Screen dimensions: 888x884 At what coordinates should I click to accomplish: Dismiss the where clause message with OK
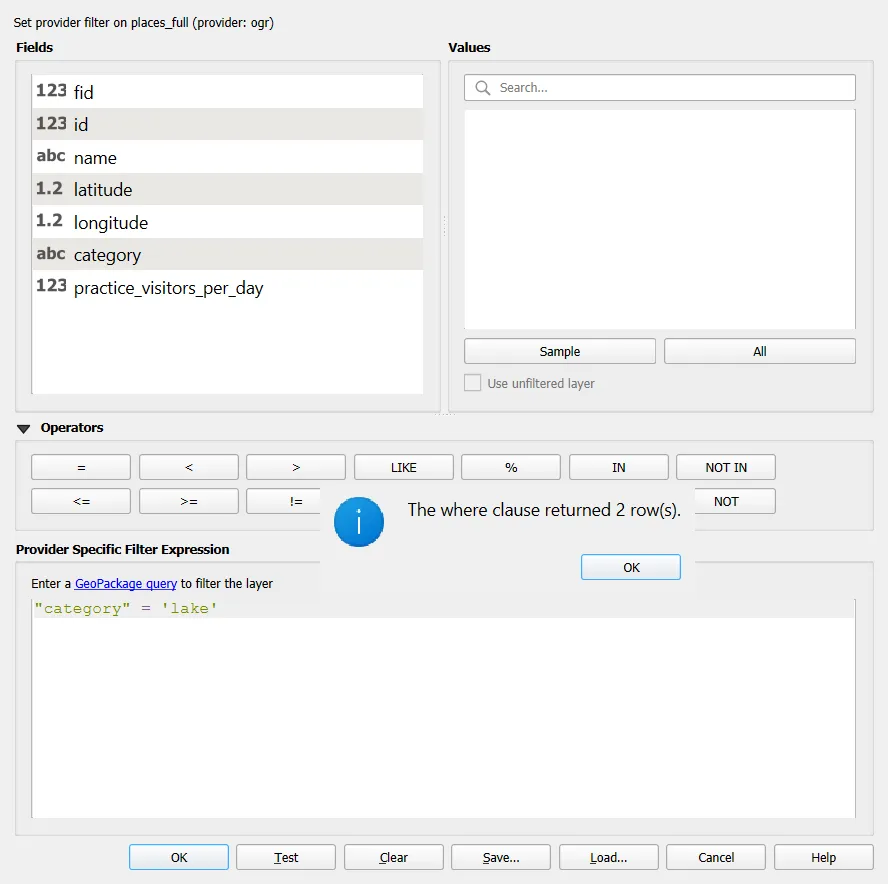pyautogui.click(x=631, y=567)
